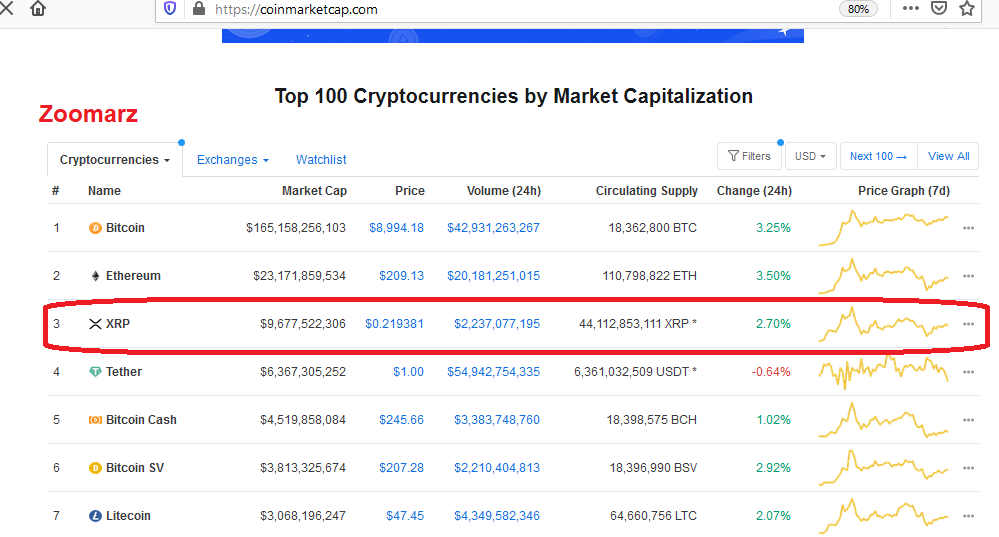The image size is (999, 537).
Task: Click the Bitcoin coin logo icon
Action: click(95, 228)
